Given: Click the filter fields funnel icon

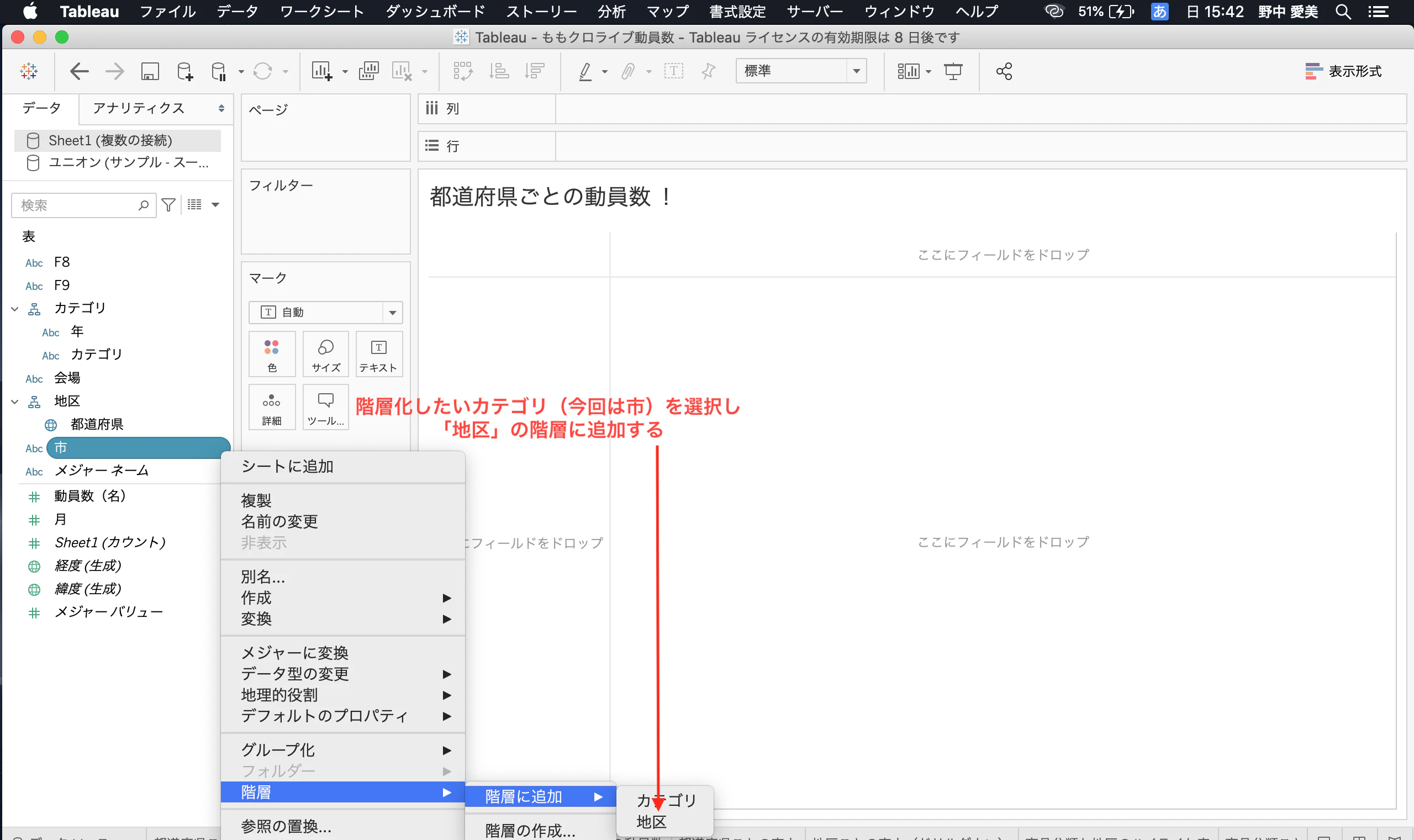Looking at the screenshot, I should coord(168,205).
